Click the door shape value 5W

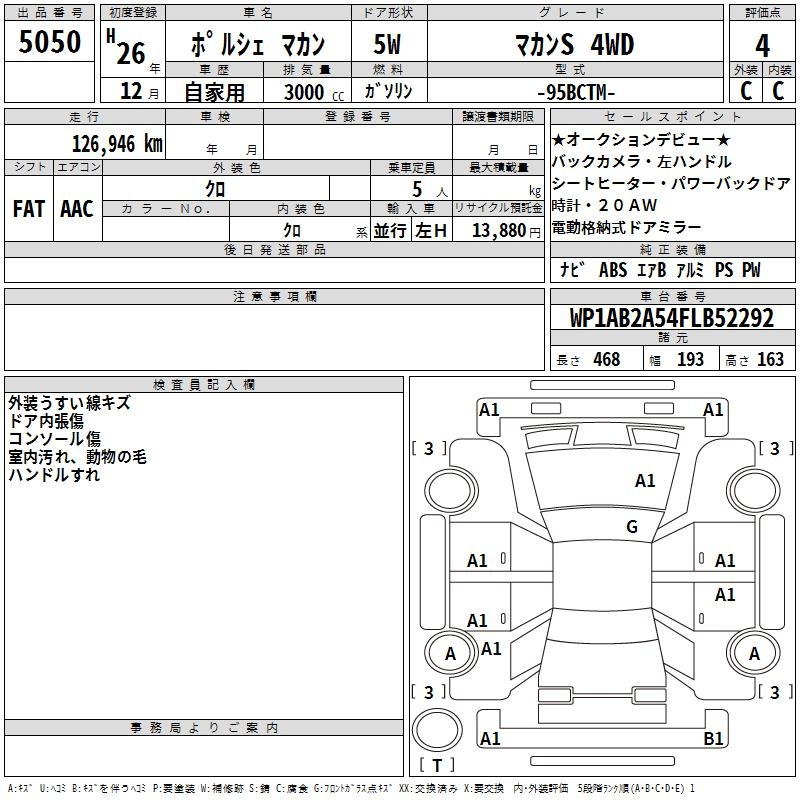pos(388,44)
